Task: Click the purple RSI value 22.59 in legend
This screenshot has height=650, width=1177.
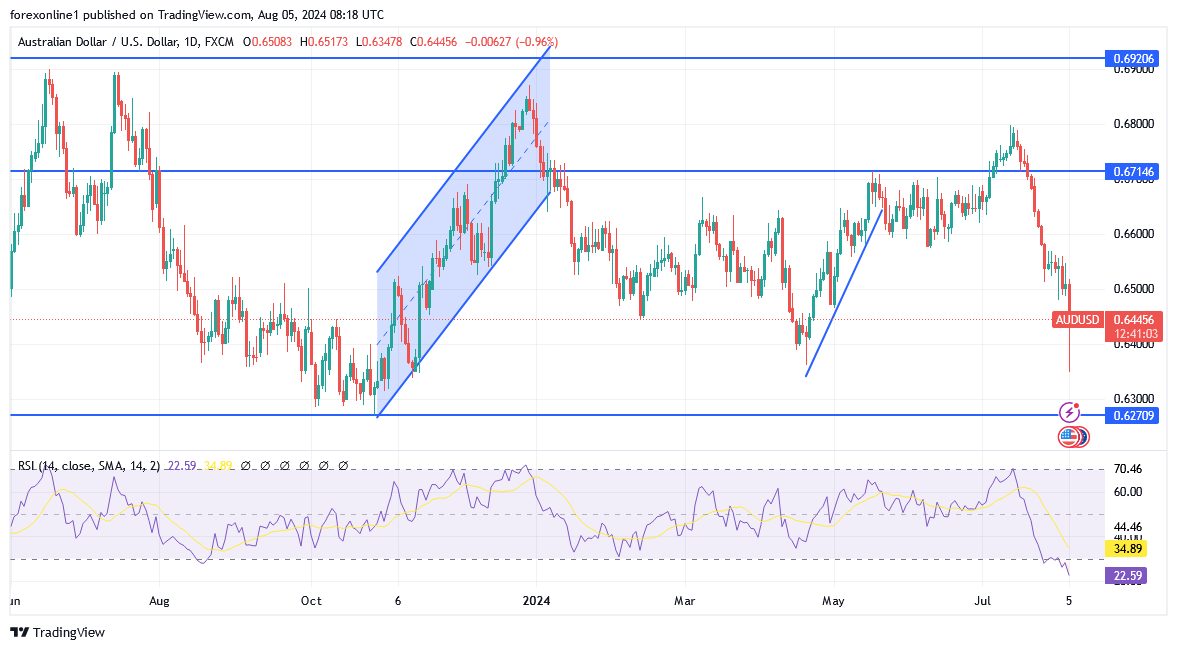Action: [x=181, y=466]
